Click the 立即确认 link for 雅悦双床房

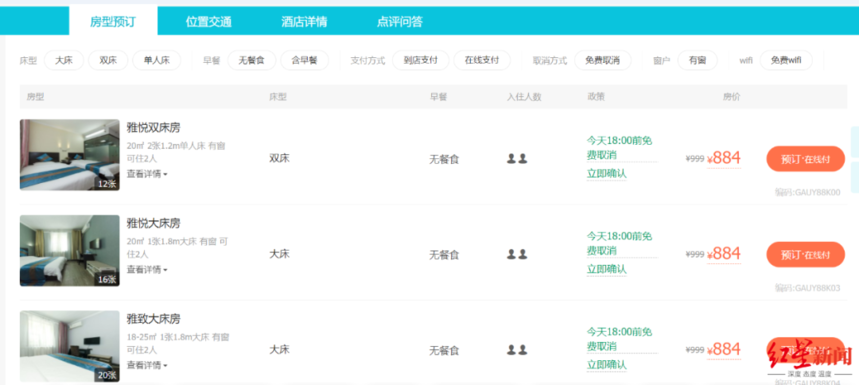606,174
